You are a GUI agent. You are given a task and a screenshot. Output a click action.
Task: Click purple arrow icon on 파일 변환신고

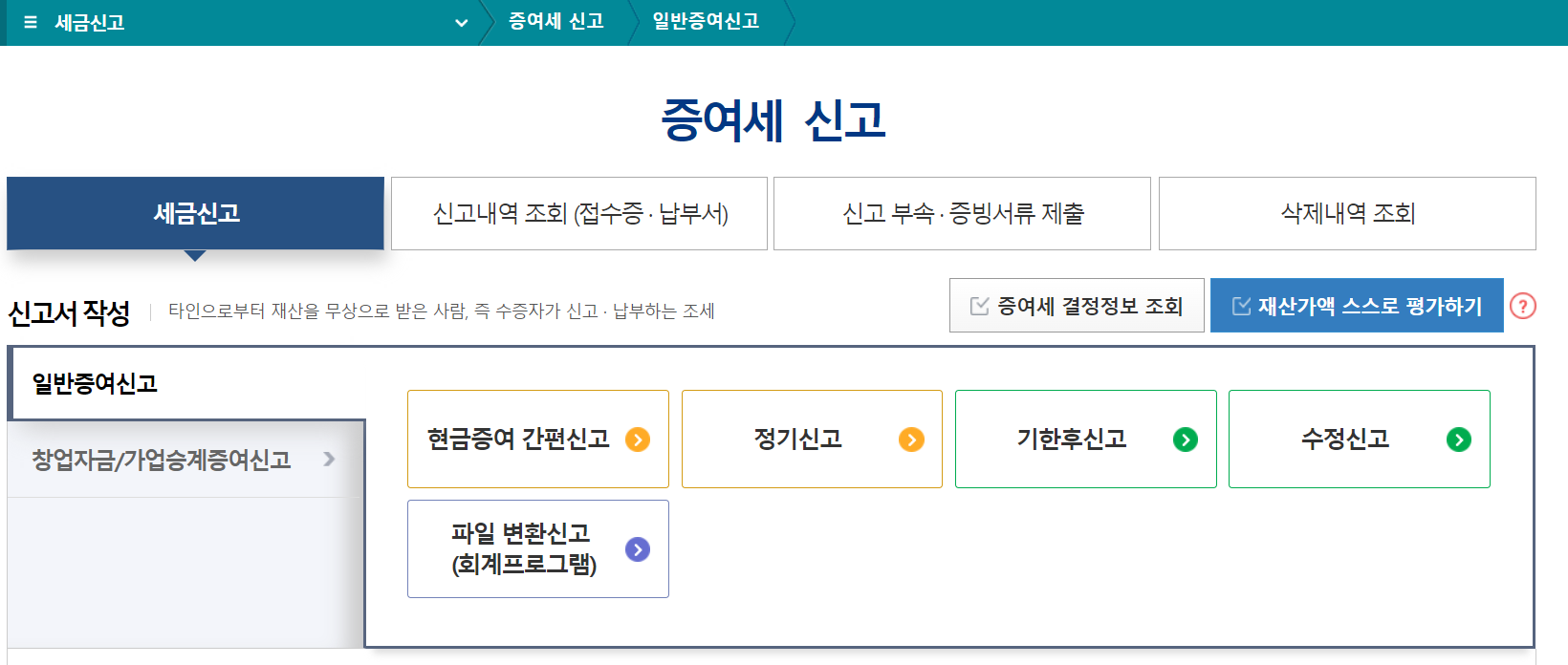click(638, 549)
